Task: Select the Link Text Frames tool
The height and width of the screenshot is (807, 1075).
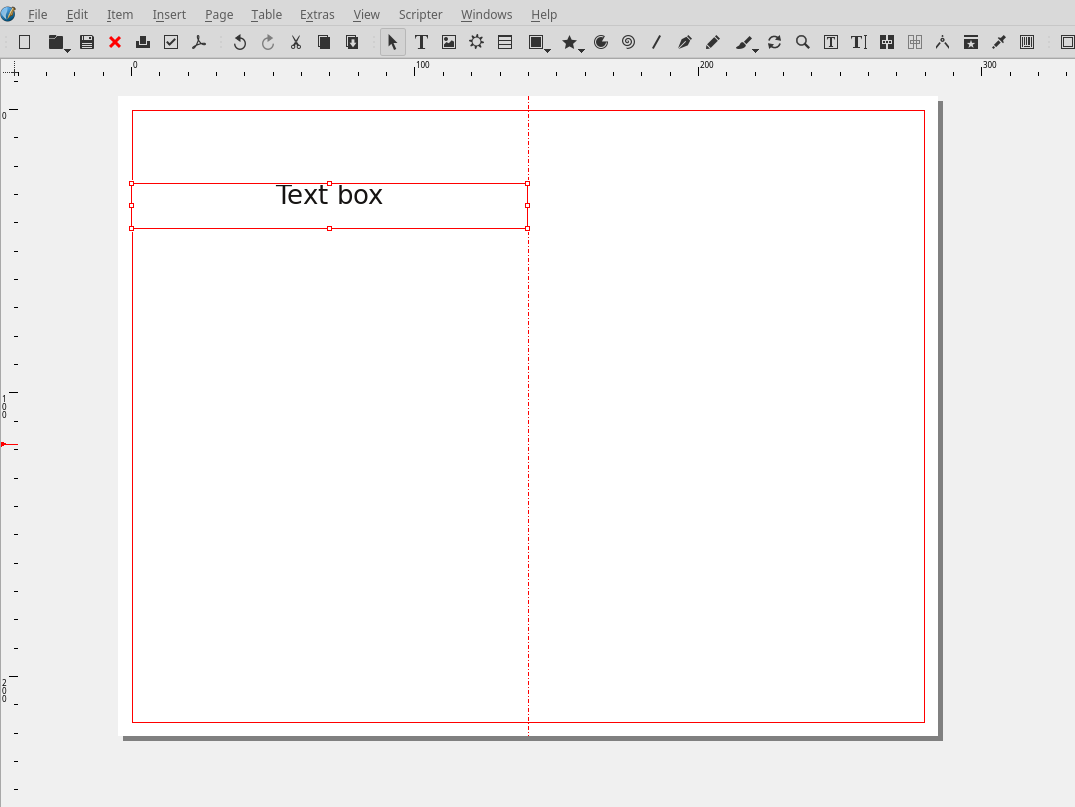Action: point(887,42)
